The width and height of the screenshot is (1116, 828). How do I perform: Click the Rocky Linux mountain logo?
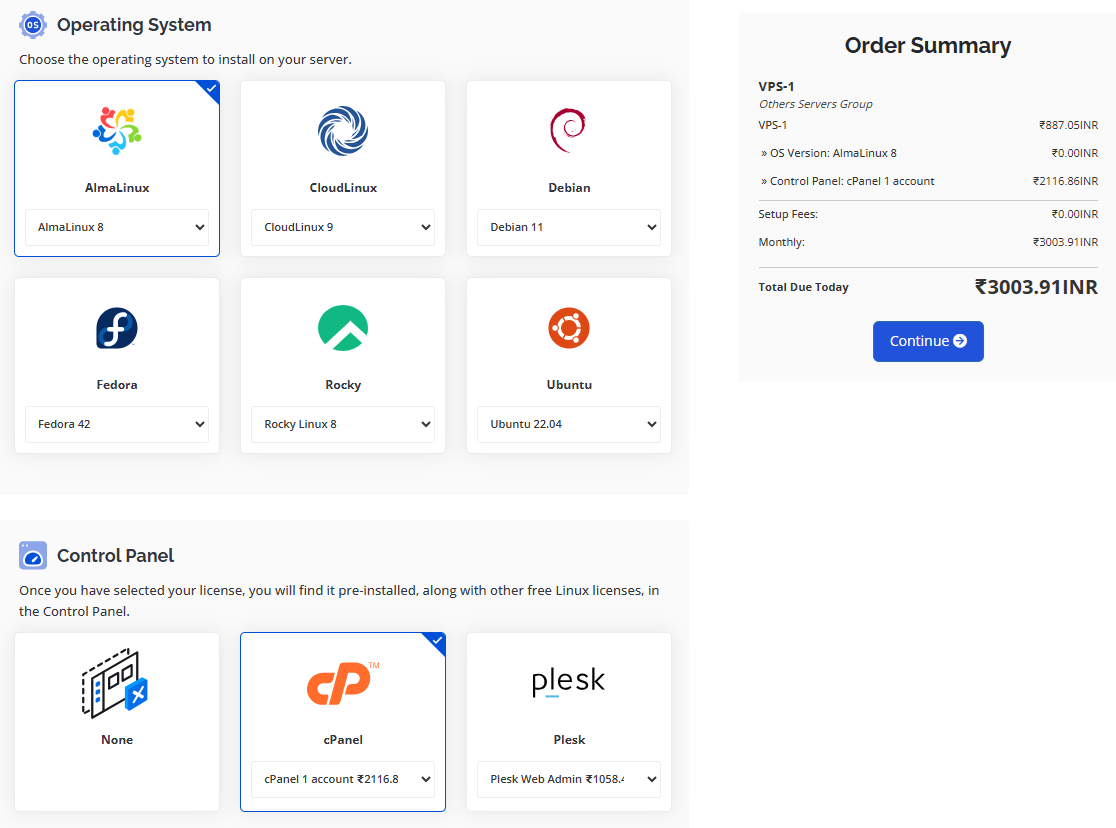tap(343, 328)
